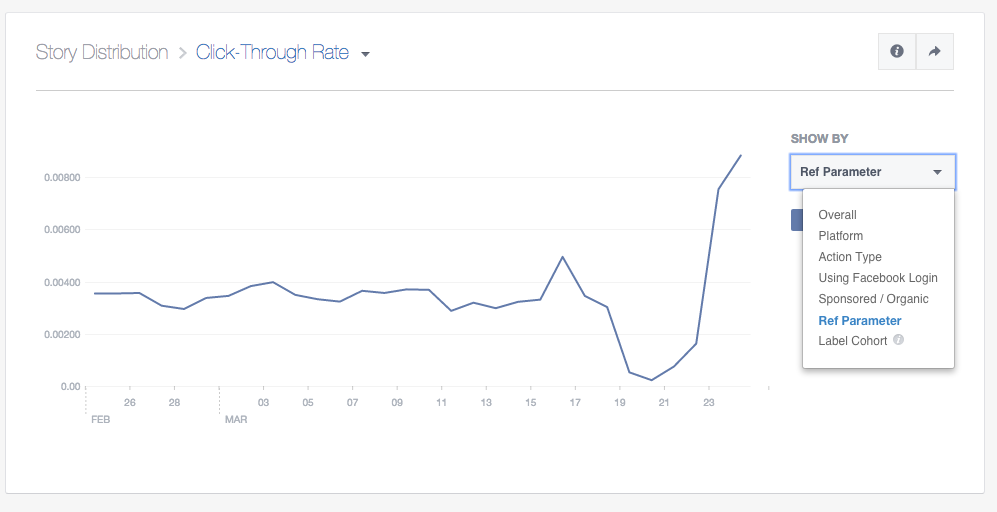The width and height of the screenshot is (997, 512).
Task: Click the 23 date label on axis
Action: click(x=708, y=403)
